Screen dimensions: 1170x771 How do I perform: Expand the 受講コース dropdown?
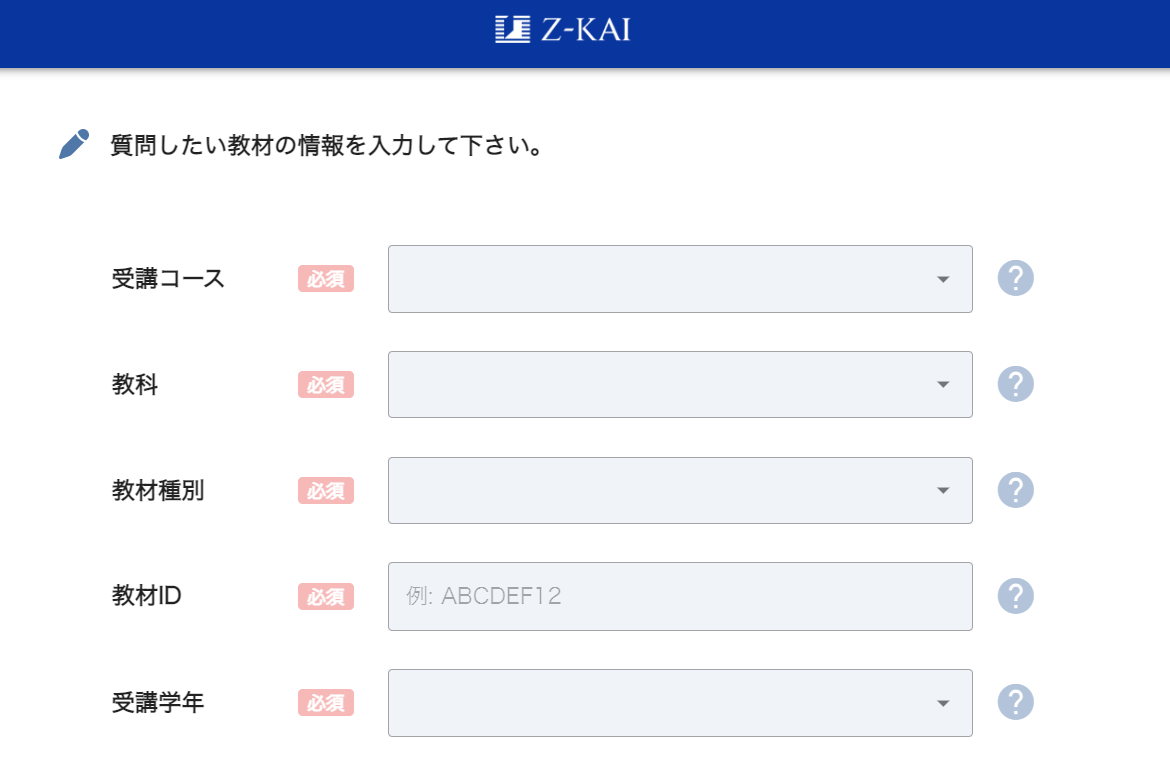[680, 279]
